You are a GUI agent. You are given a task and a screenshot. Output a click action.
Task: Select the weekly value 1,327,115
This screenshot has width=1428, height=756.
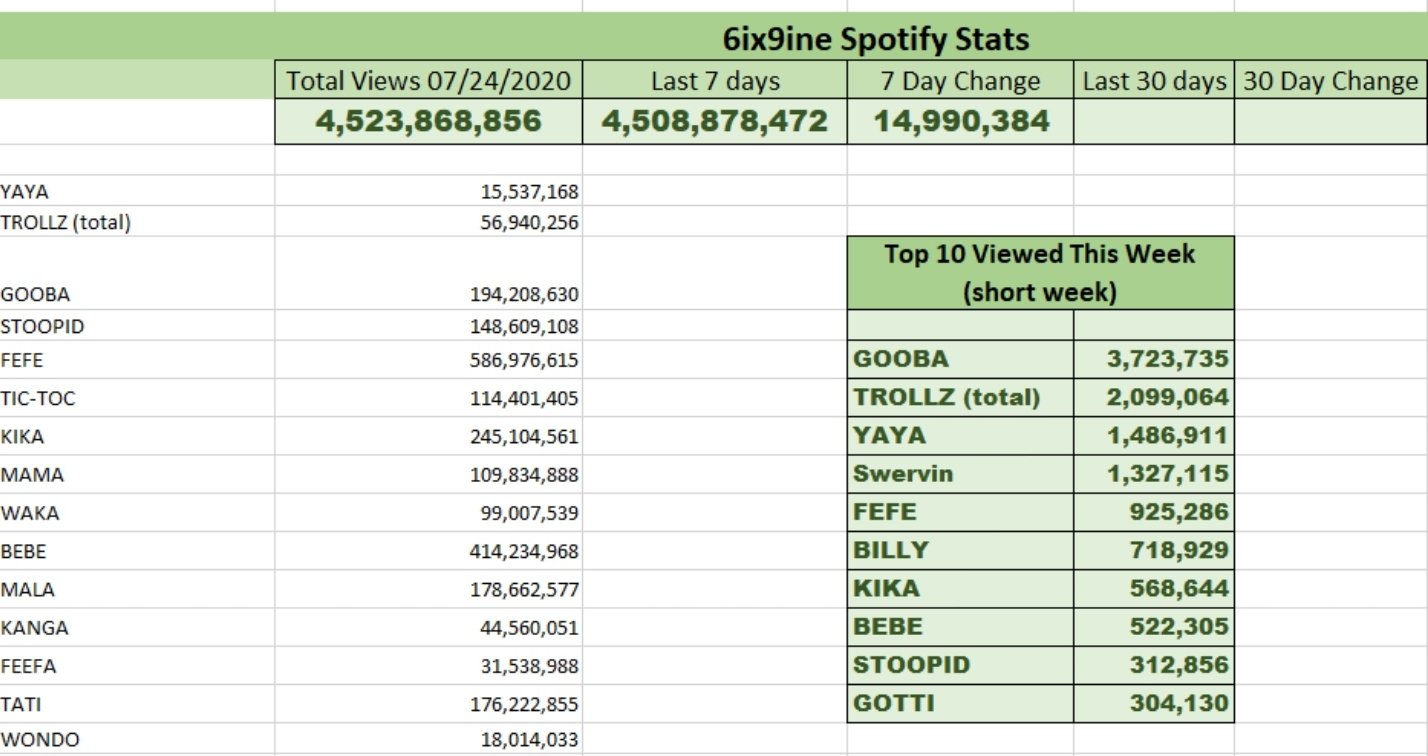coord(1167,473)
